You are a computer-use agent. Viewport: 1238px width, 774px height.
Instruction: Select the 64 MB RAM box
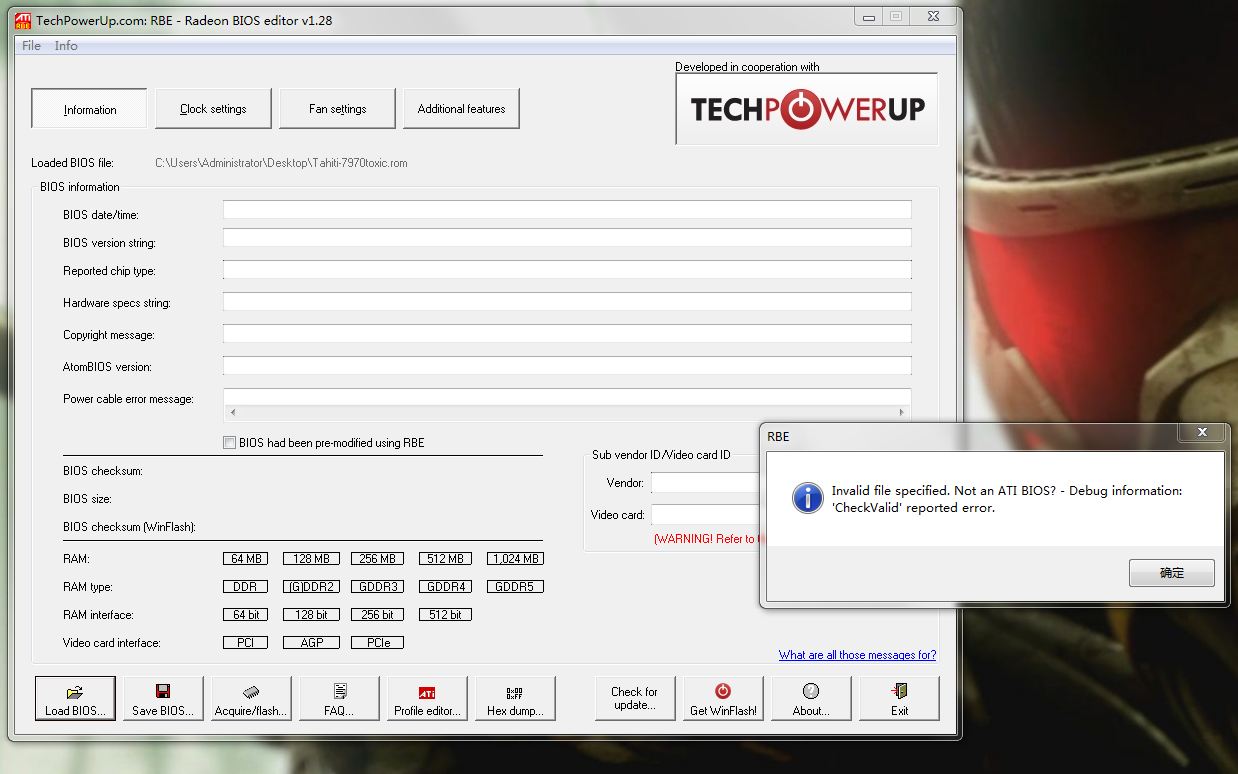(x=246, y=559)
